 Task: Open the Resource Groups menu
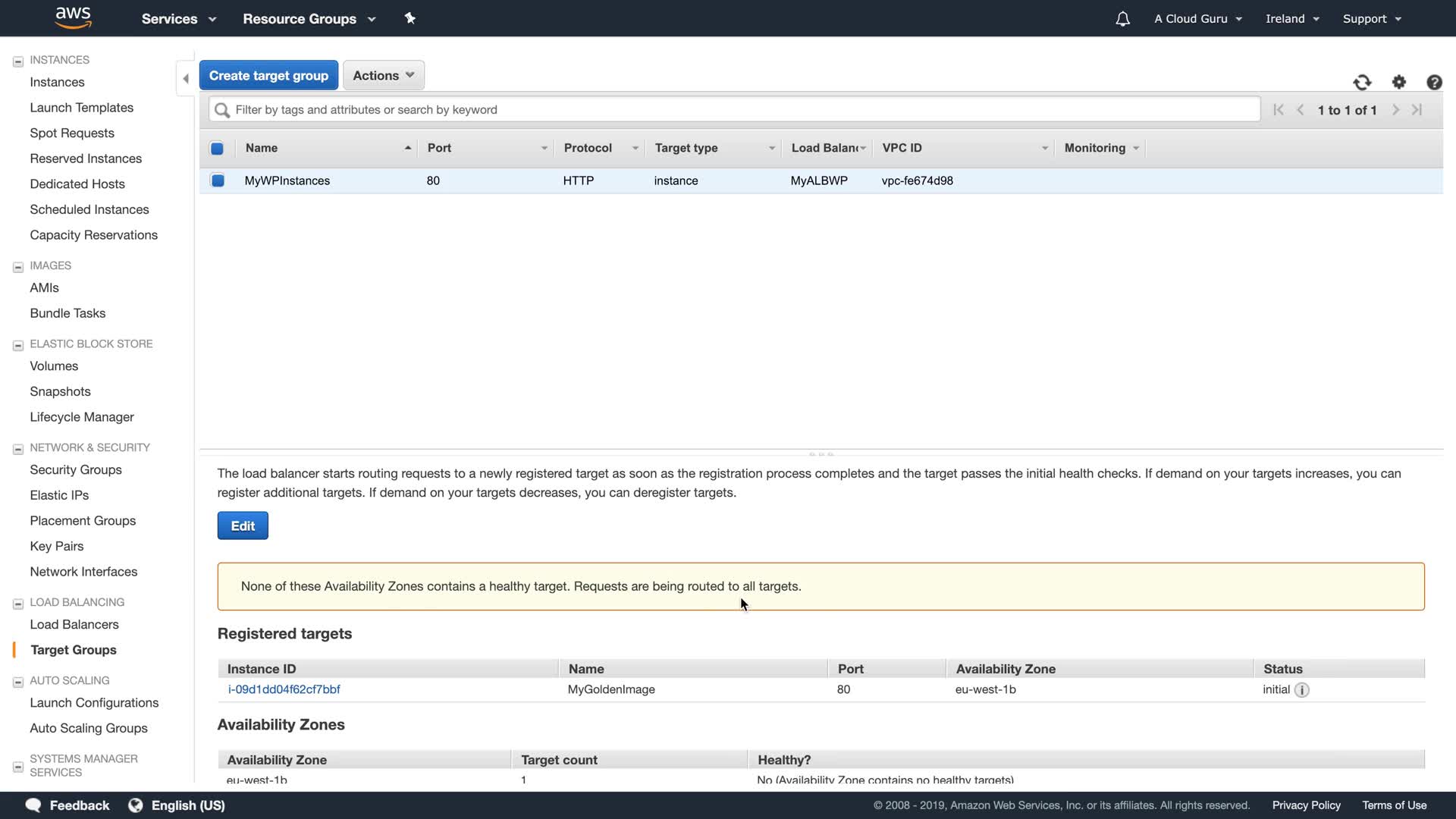tap(309, 19)
